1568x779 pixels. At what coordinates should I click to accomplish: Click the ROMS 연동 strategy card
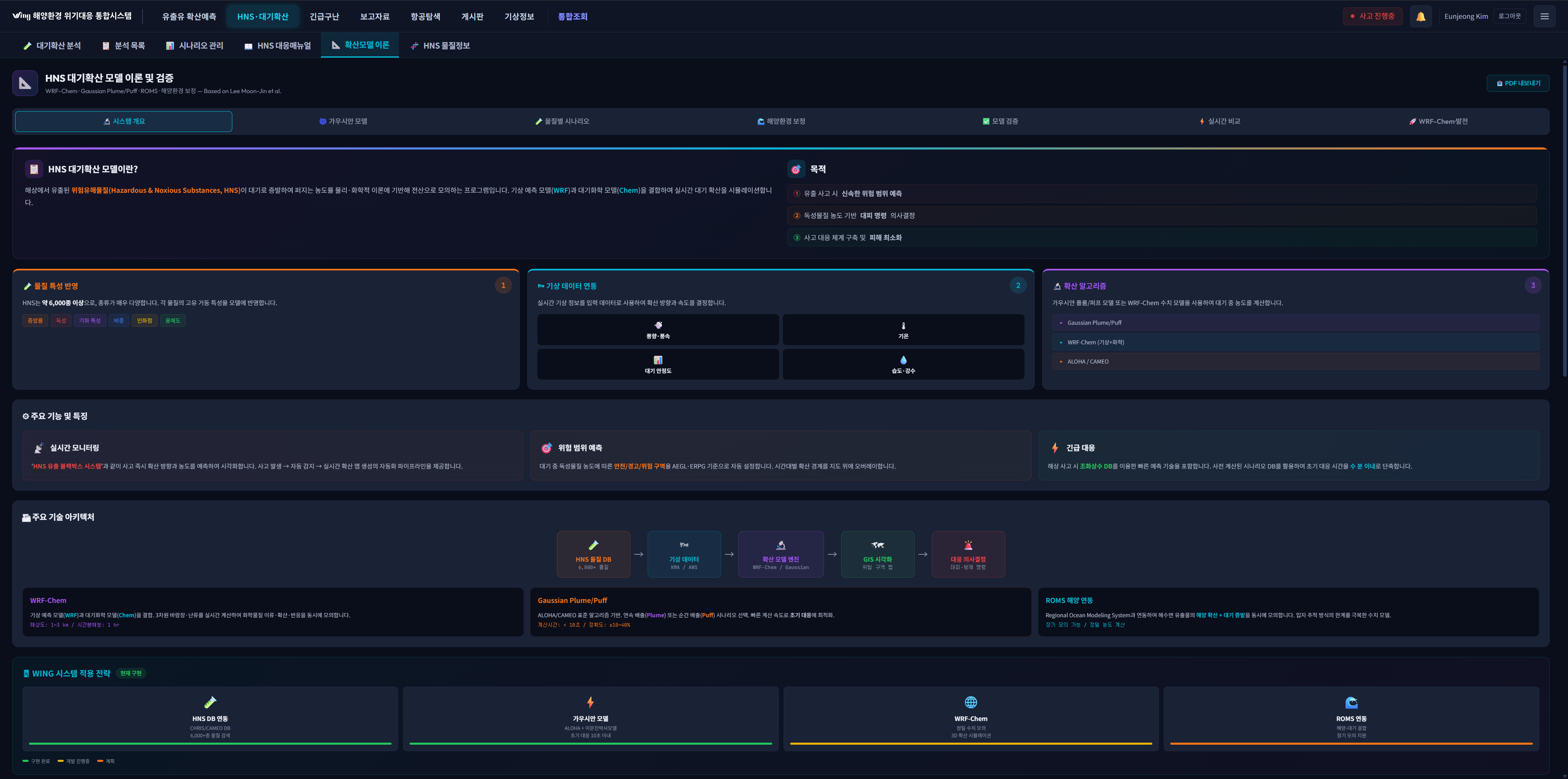[1351, 718]
